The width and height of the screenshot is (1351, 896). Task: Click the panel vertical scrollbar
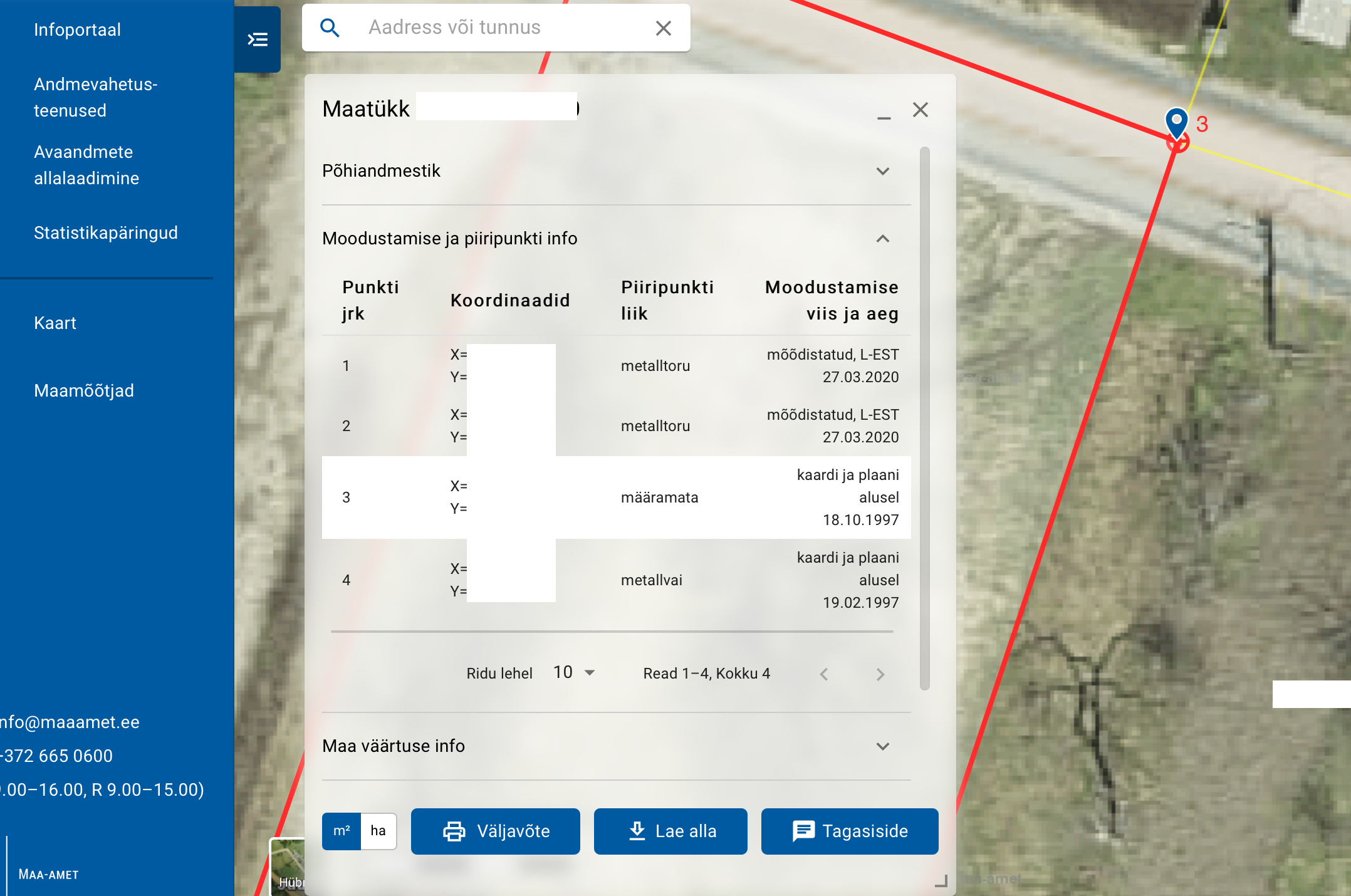(x=924, y=418)
